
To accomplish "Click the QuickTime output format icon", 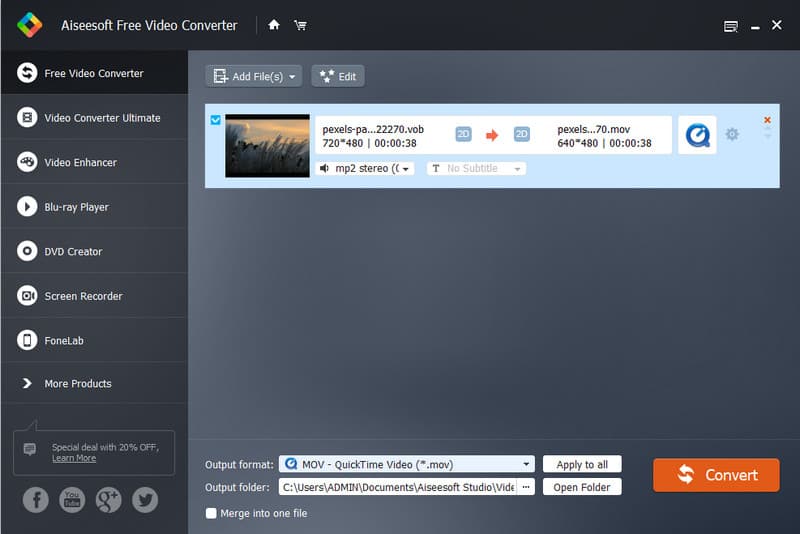I will tap(697, 135).
